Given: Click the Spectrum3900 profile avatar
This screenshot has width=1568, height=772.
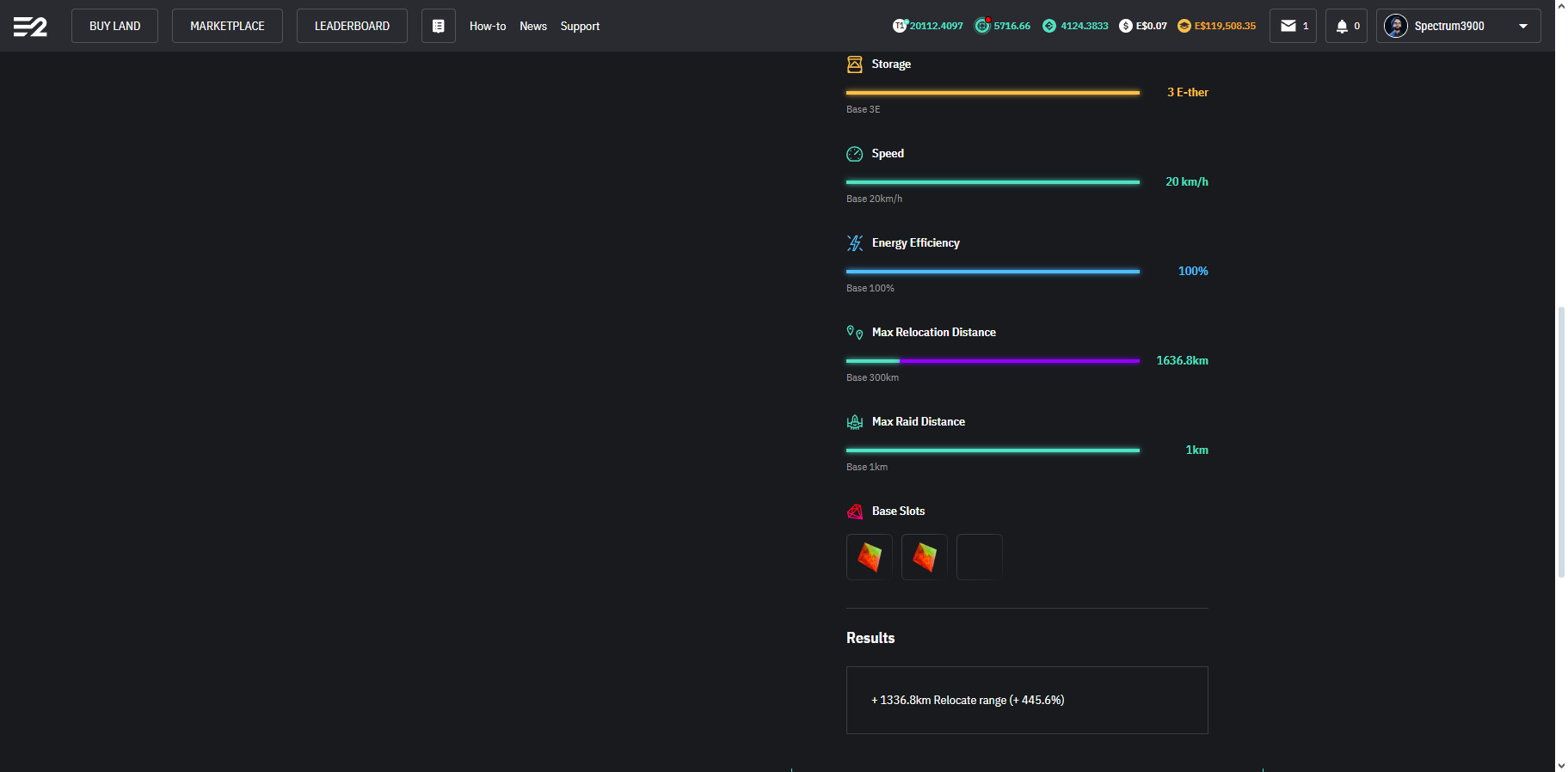Looking at the screenshot, I should tap(1395, 26).
